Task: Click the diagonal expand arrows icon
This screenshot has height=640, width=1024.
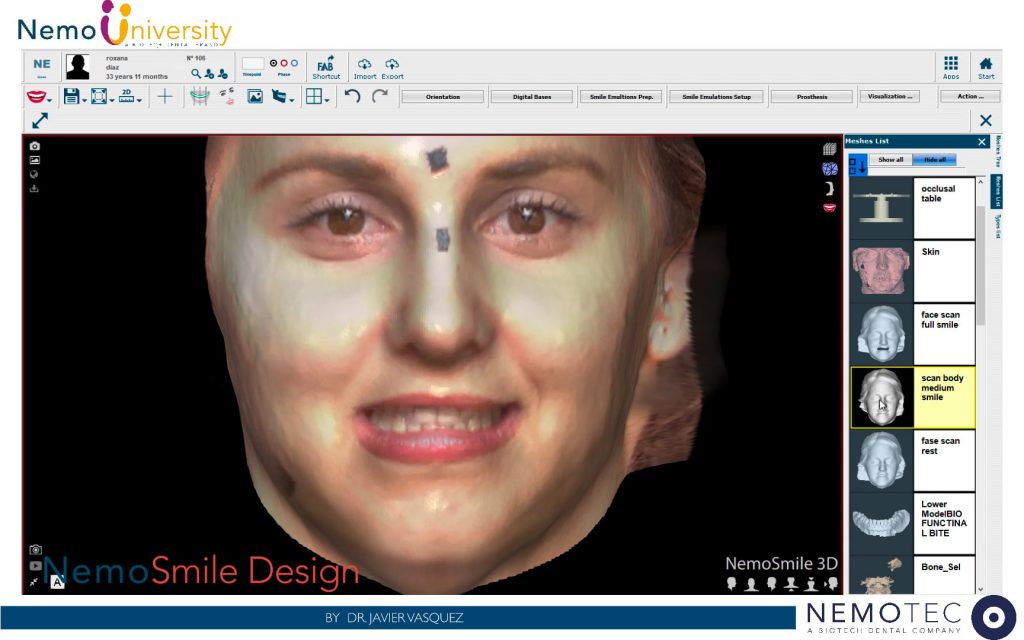Action: 40,121
